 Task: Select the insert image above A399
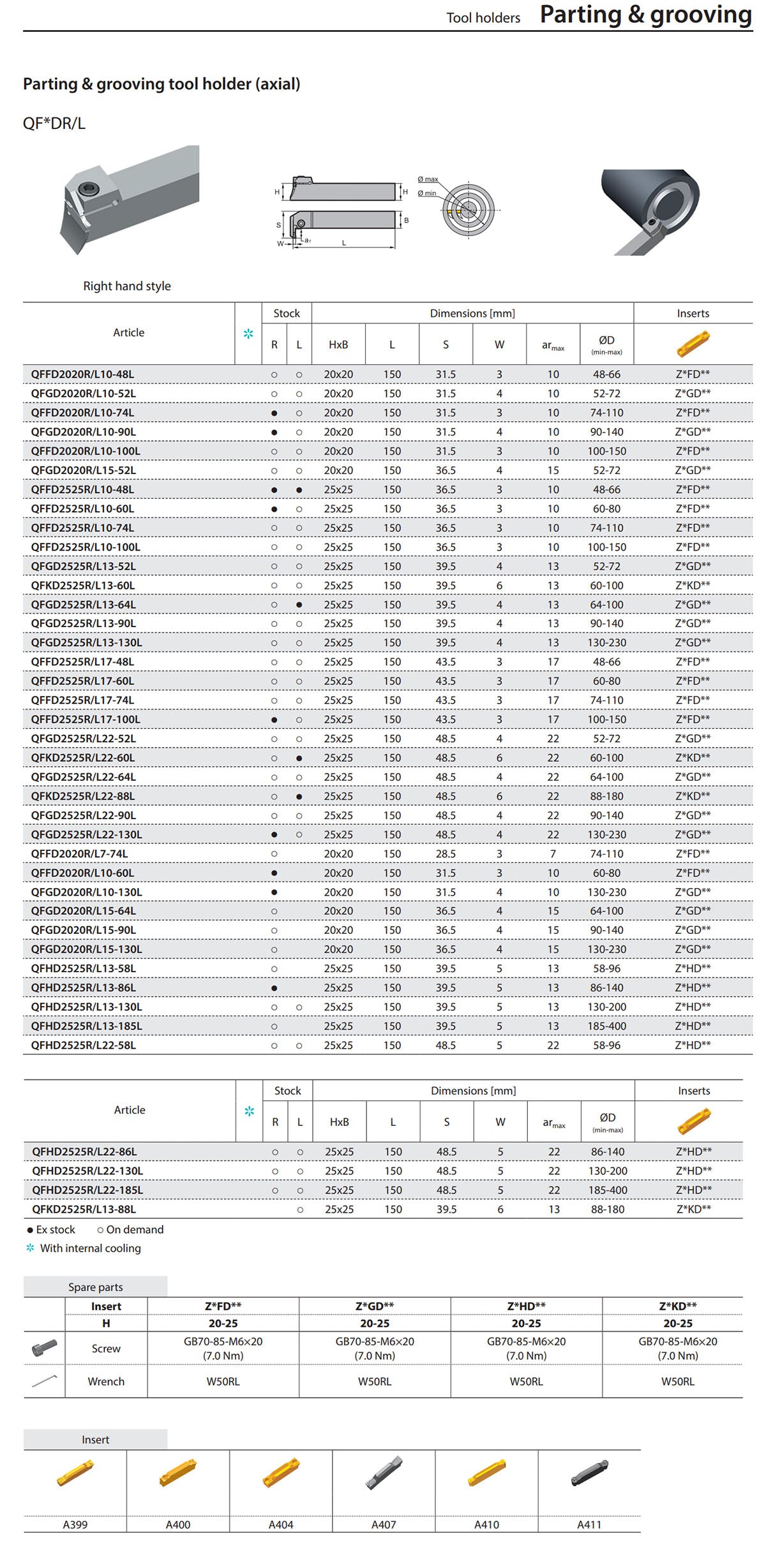click(x=75, y=1474)
